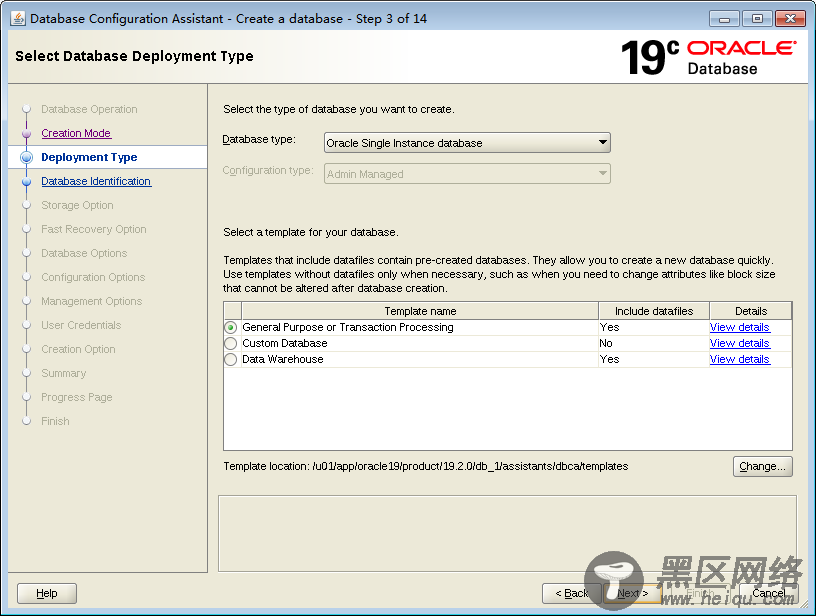Click the Oracle 19c Database logo
The image size is (816, 616).
click(709, 57)
